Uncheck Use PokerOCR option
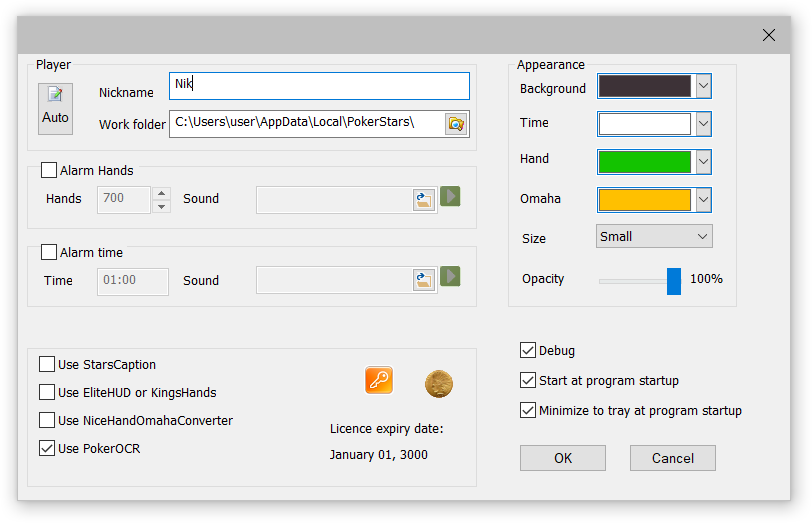 (x=47, y=449)
